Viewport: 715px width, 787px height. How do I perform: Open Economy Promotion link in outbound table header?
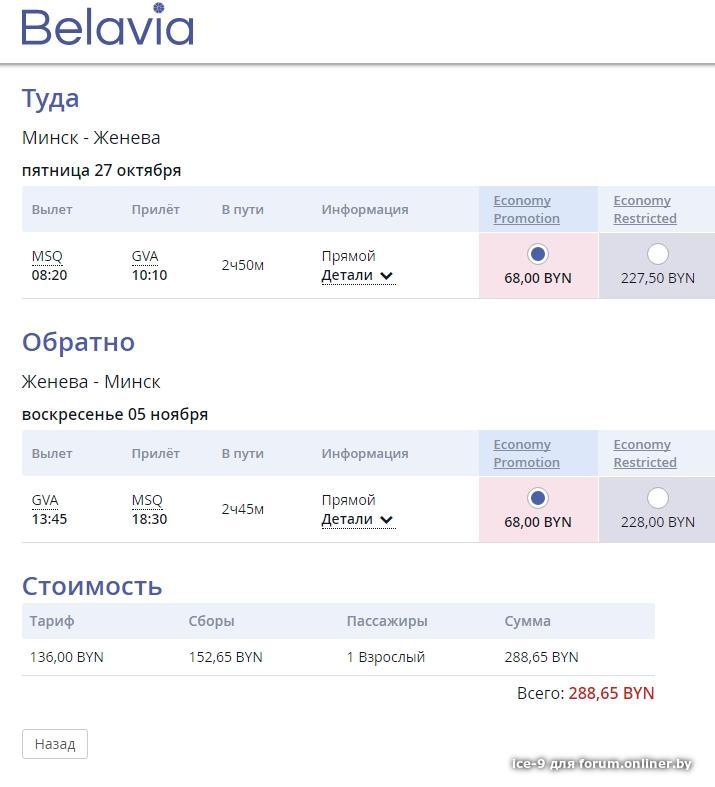(526, 209)
